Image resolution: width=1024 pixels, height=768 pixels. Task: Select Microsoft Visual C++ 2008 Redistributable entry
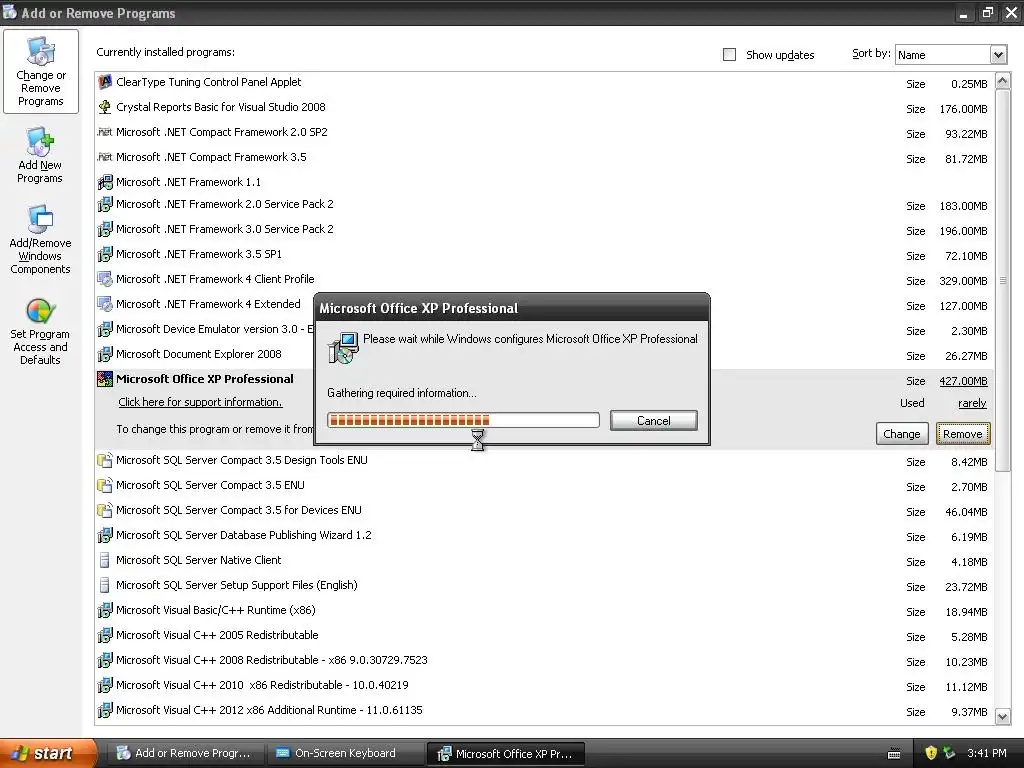pyautogui.click(x=272, y=660)
